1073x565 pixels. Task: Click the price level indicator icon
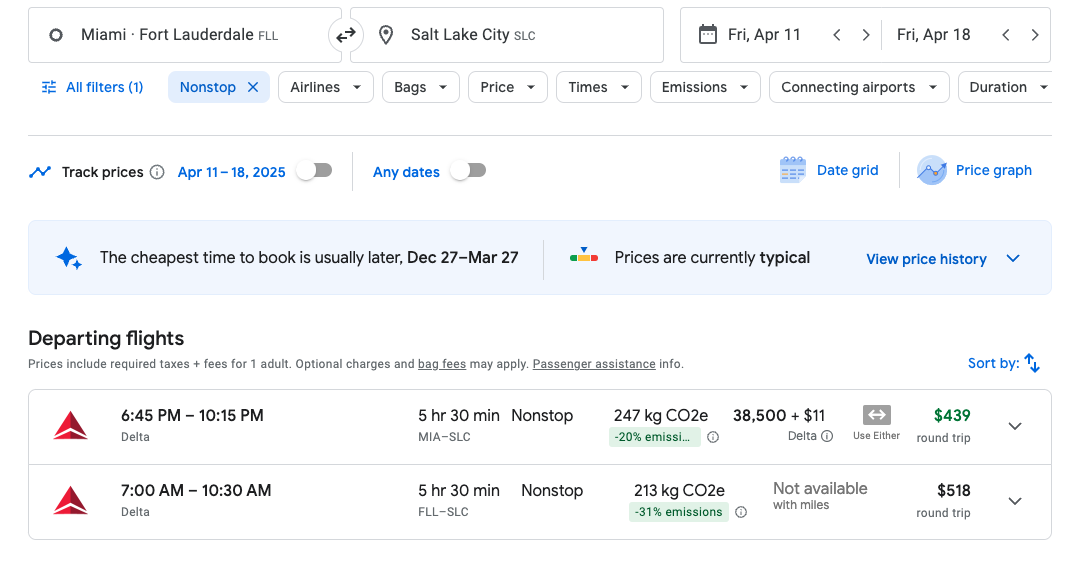point(584,255)
